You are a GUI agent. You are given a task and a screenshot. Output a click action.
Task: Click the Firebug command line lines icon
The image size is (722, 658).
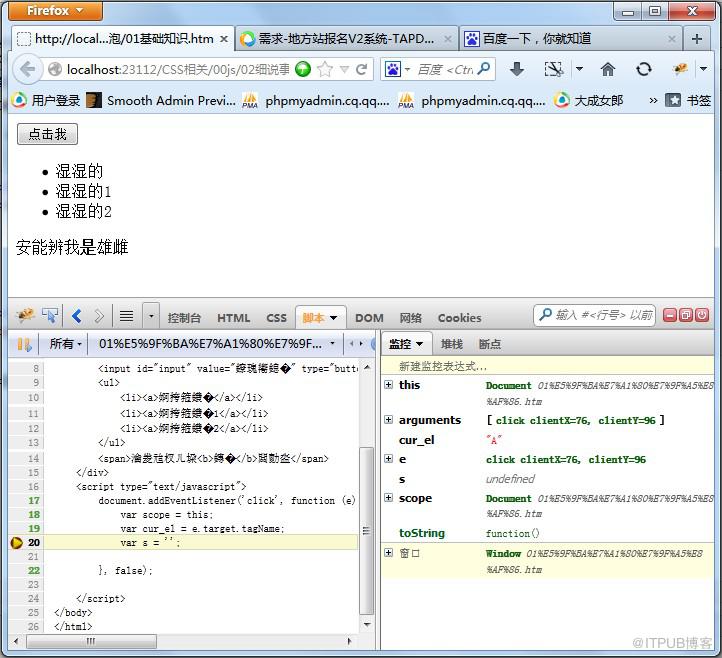pyautogui.click(x=127, y=316)
